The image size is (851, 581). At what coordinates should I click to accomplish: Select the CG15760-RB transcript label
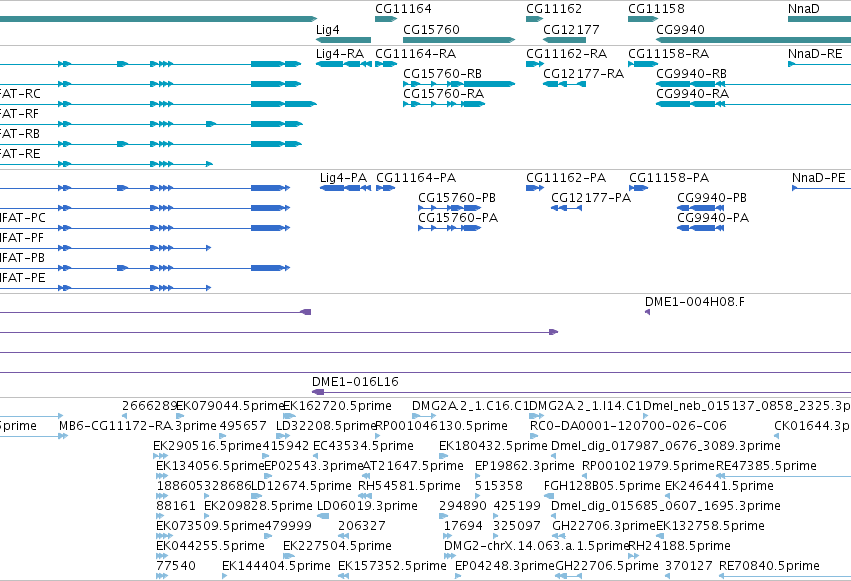(442, 74)
